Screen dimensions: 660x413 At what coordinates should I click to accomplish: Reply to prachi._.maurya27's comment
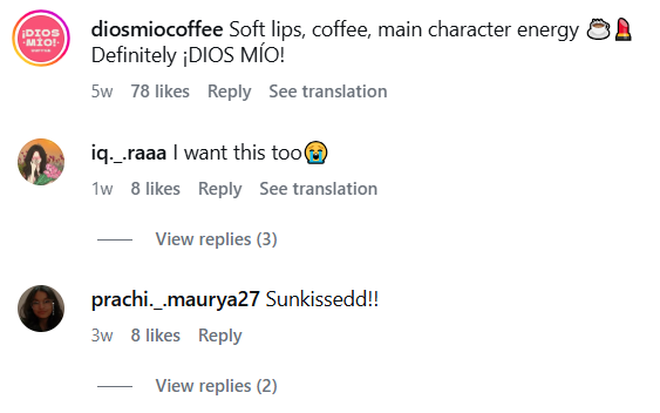pos(220,336)
